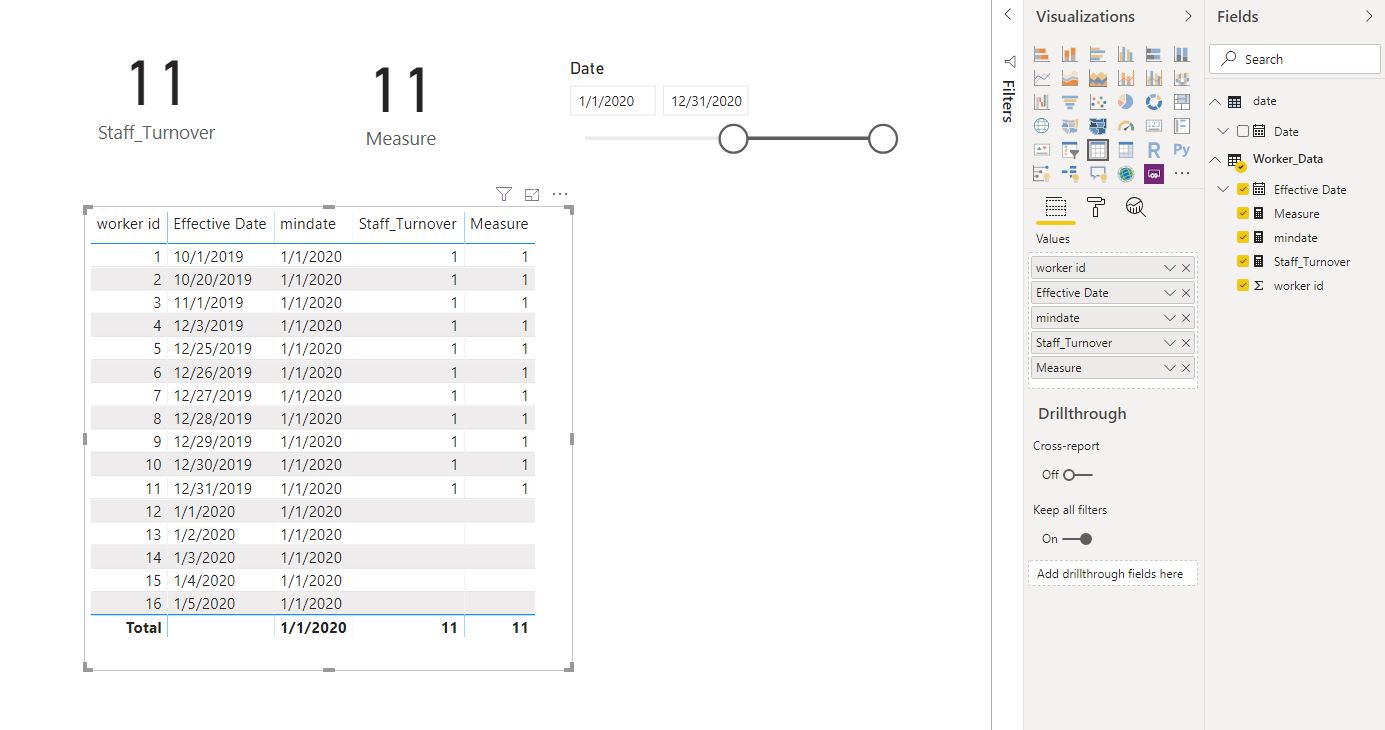Screen dimensions: 1385x730
Task: Pick the funnel chart visual
Action: [1070, 101]
